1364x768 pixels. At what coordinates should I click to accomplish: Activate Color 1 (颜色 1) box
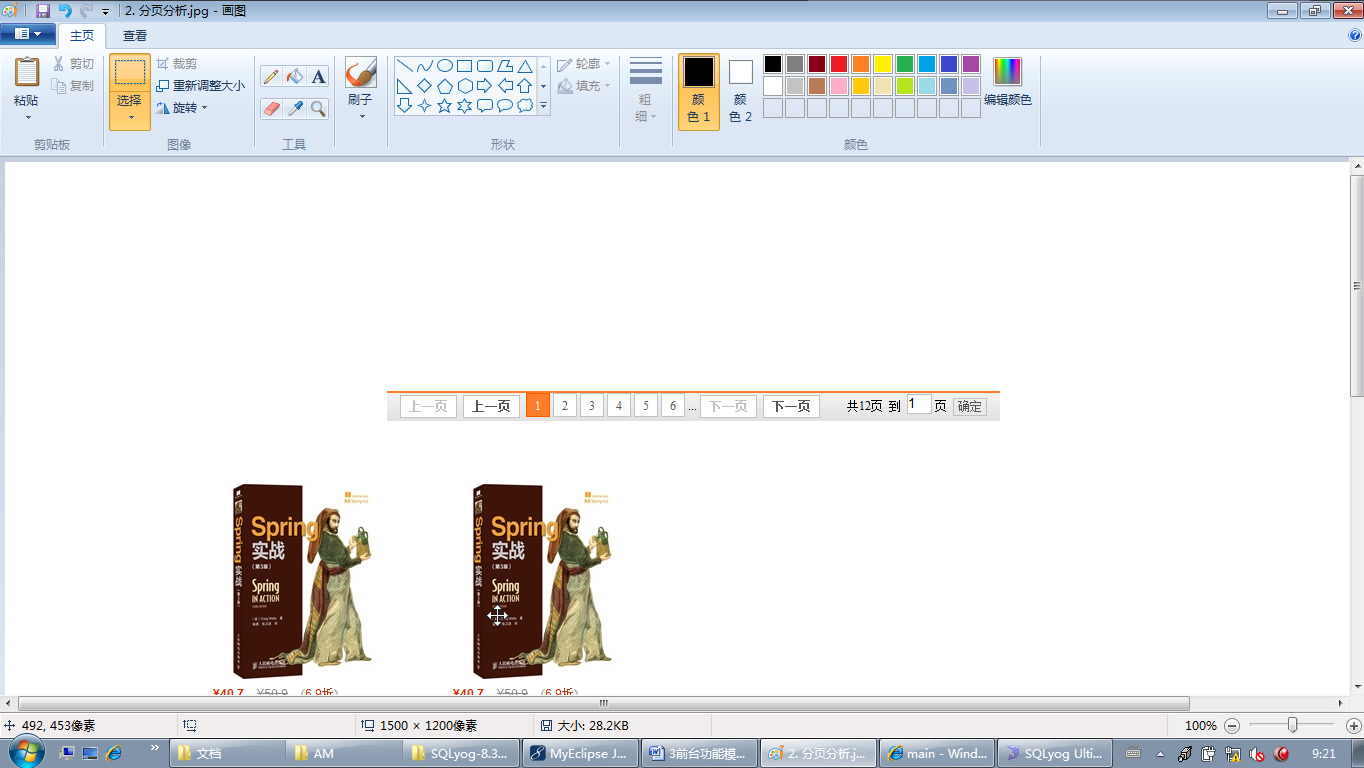point(699,91)
